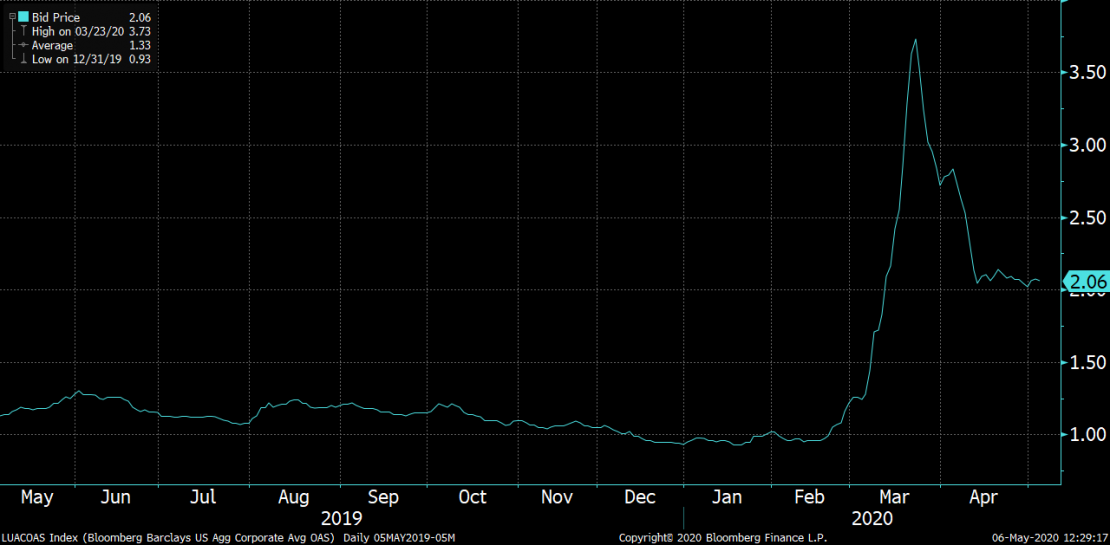Click the Average marker icon in legend
The image size is (1110, 545).
(x=24, y=46)
